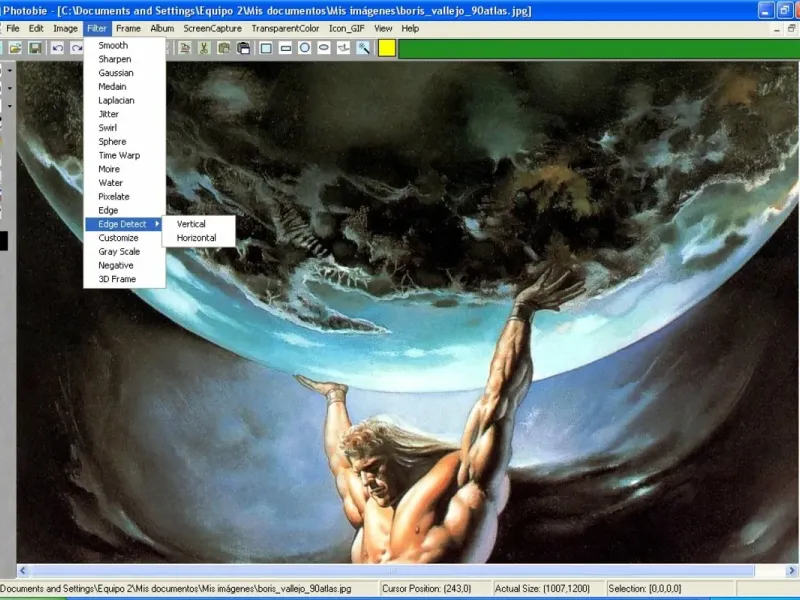This screenshot has width=800, height=600.
Task: Click the horizontal scrollbar thumb
Action: pyautogui.click(x=391, y=571)
